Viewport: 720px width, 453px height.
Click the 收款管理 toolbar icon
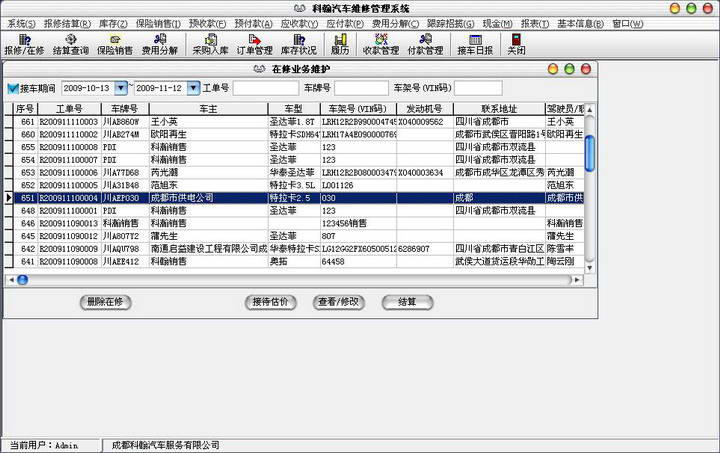point(380,44)
